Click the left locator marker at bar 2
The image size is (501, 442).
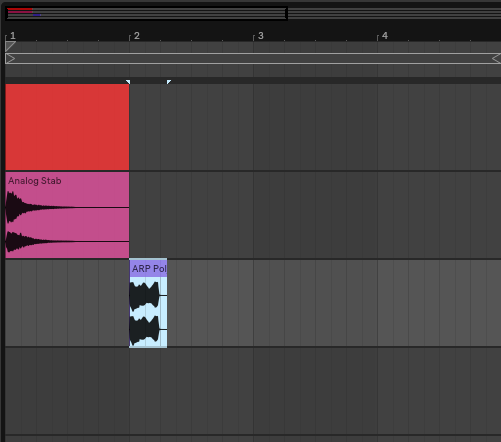pos(128,82)
